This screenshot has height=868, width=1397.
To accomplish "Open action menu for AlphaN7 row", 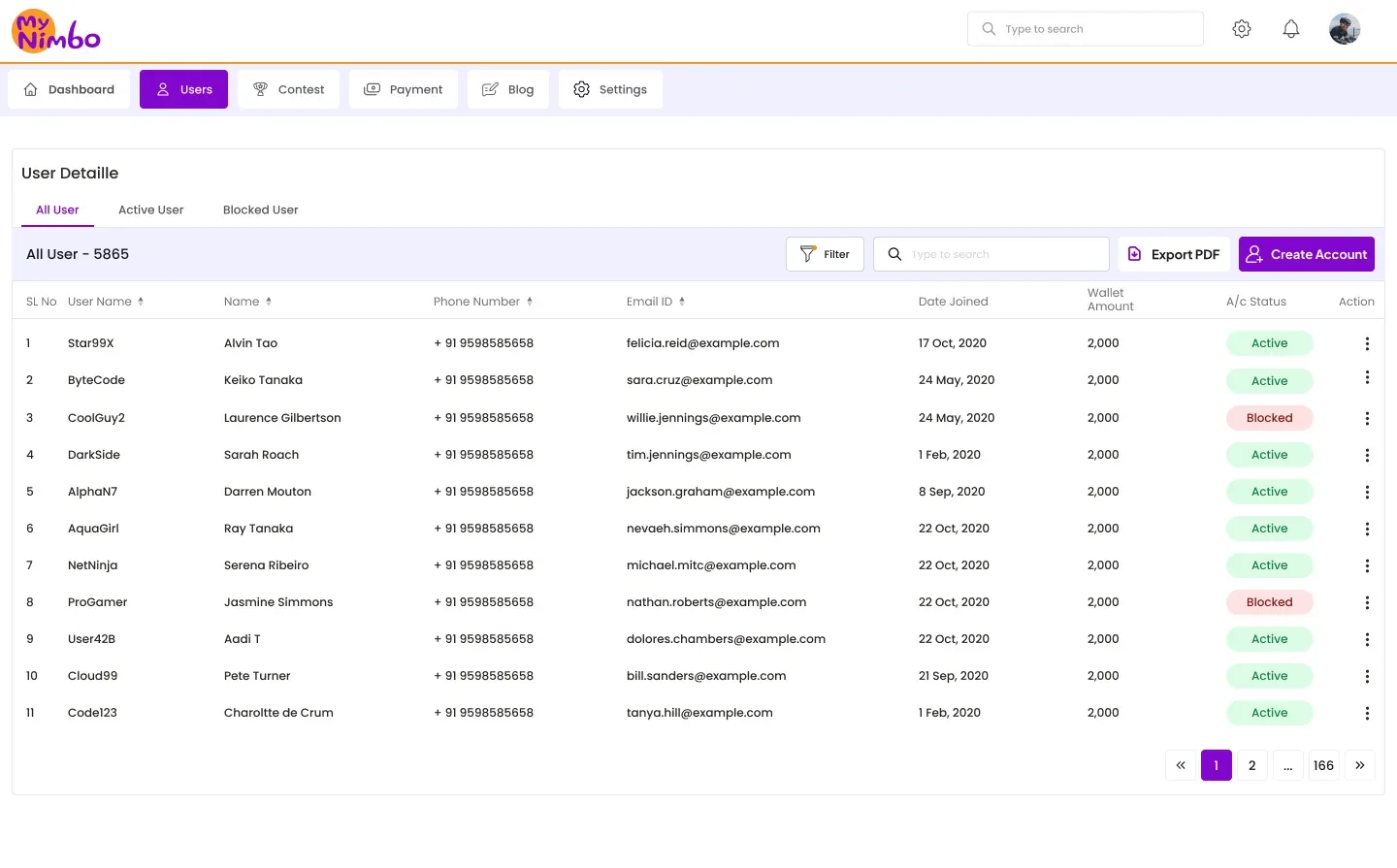I will (x=1367, y=492).
